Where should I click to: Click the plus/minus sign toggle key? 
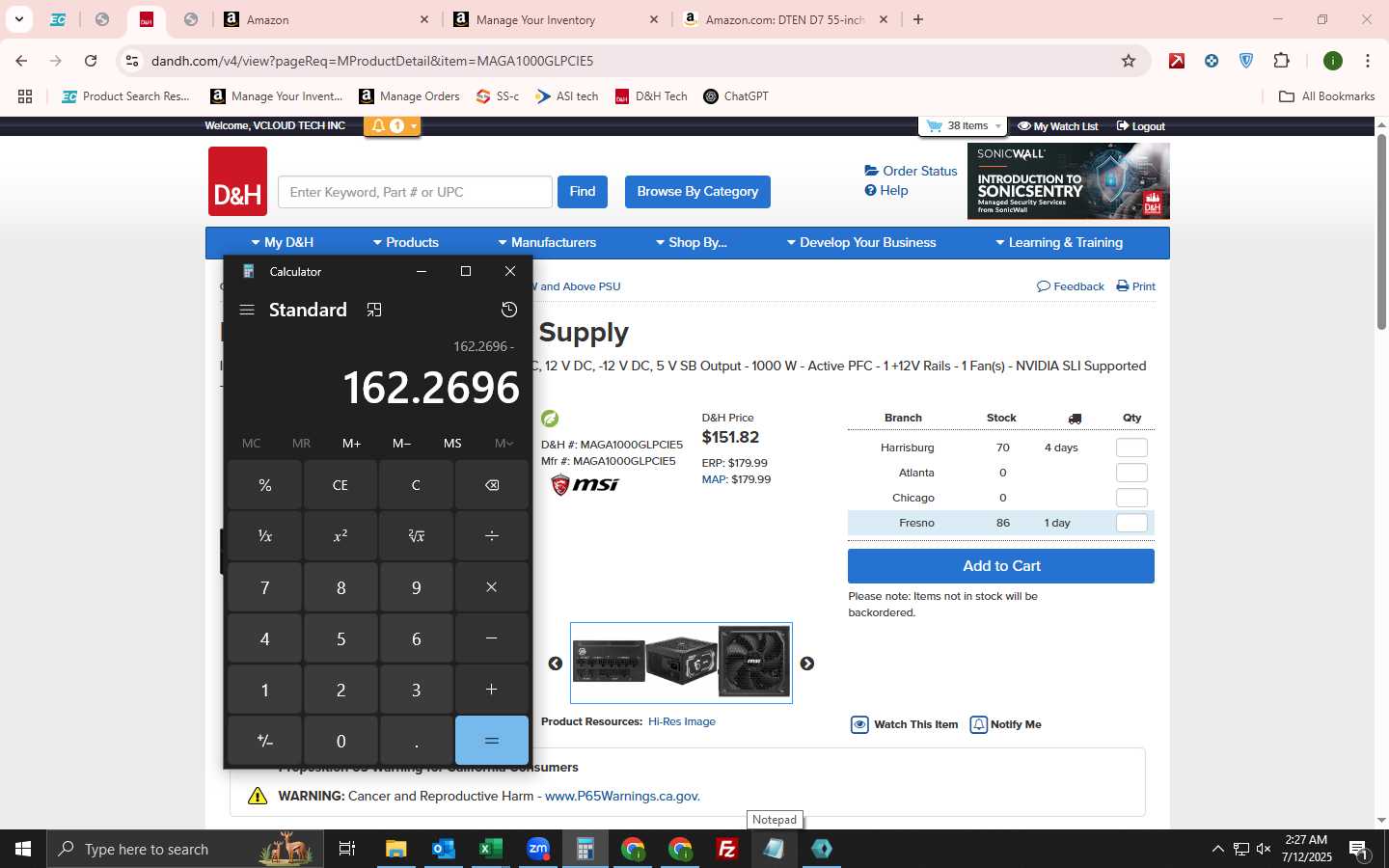(x=265, y=741)
